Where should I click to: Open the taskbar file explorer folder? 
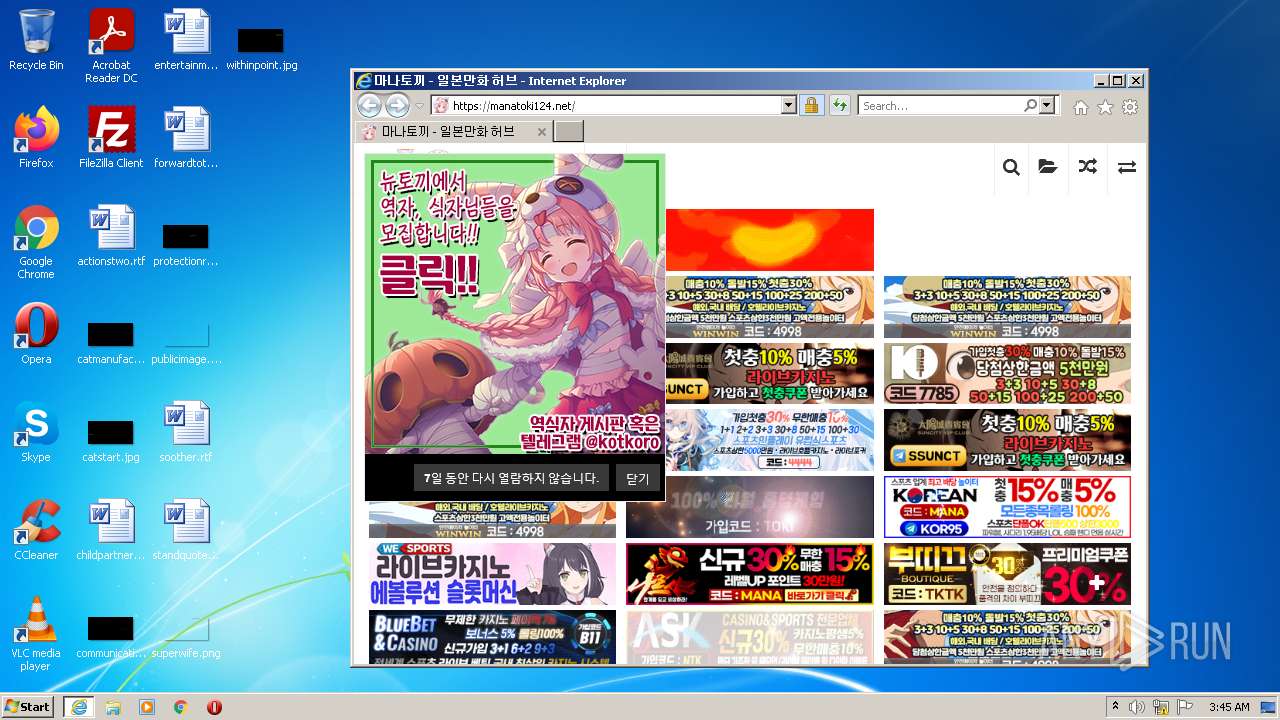click(x=113, y=707)
